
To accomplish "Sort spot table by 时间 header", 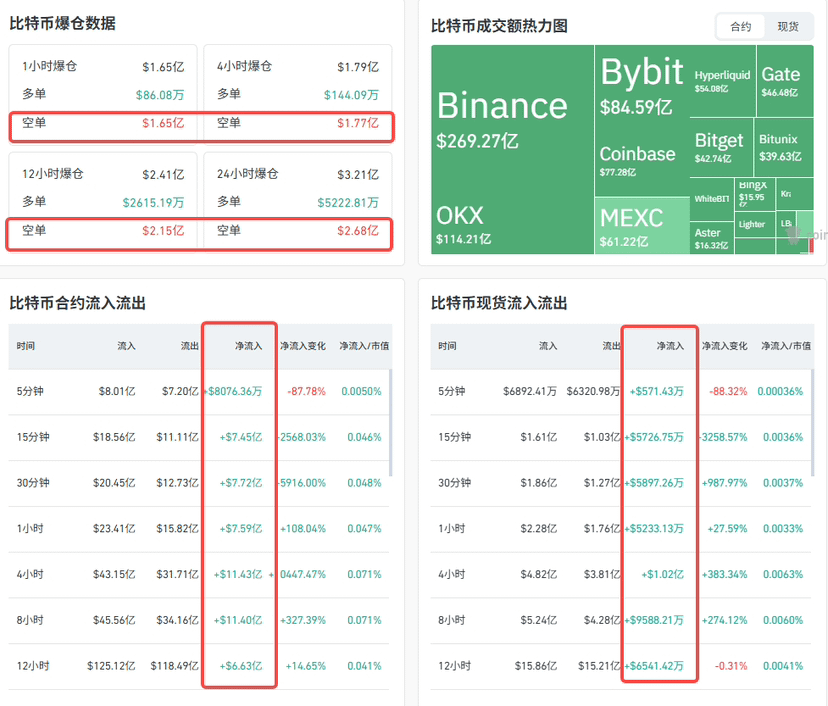I will pyautogui.click(x=447, y=346).
